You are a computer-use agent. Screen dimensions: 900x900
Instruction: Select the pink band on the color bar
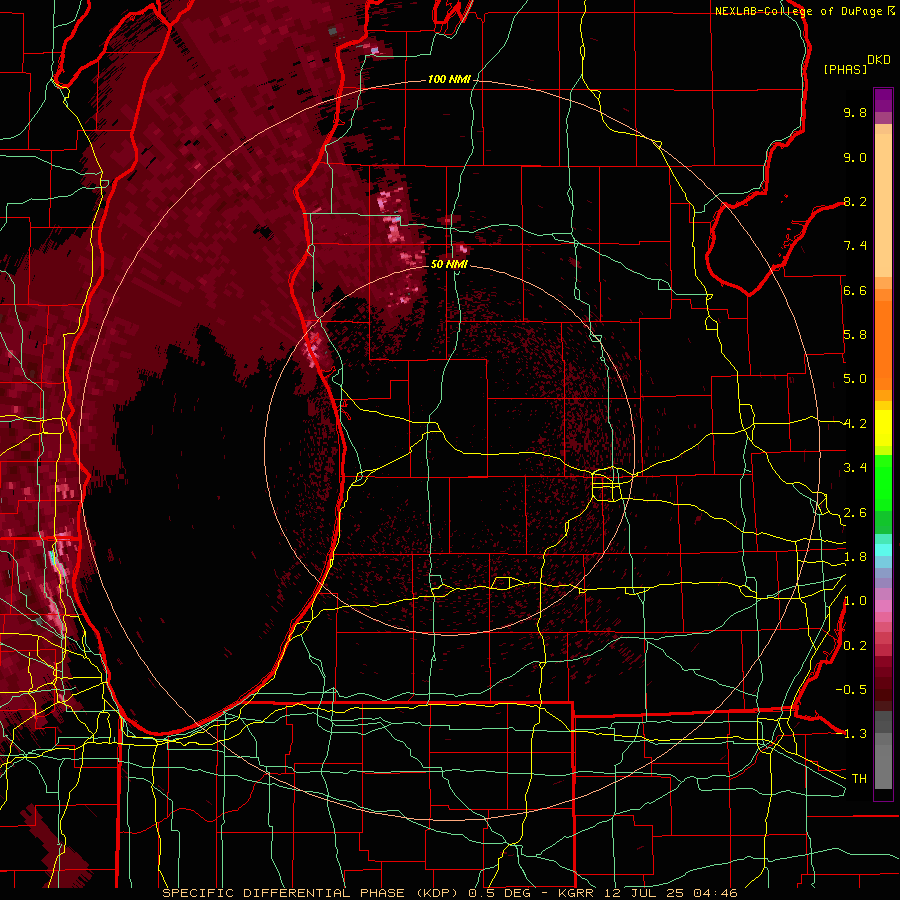(883, 606)
